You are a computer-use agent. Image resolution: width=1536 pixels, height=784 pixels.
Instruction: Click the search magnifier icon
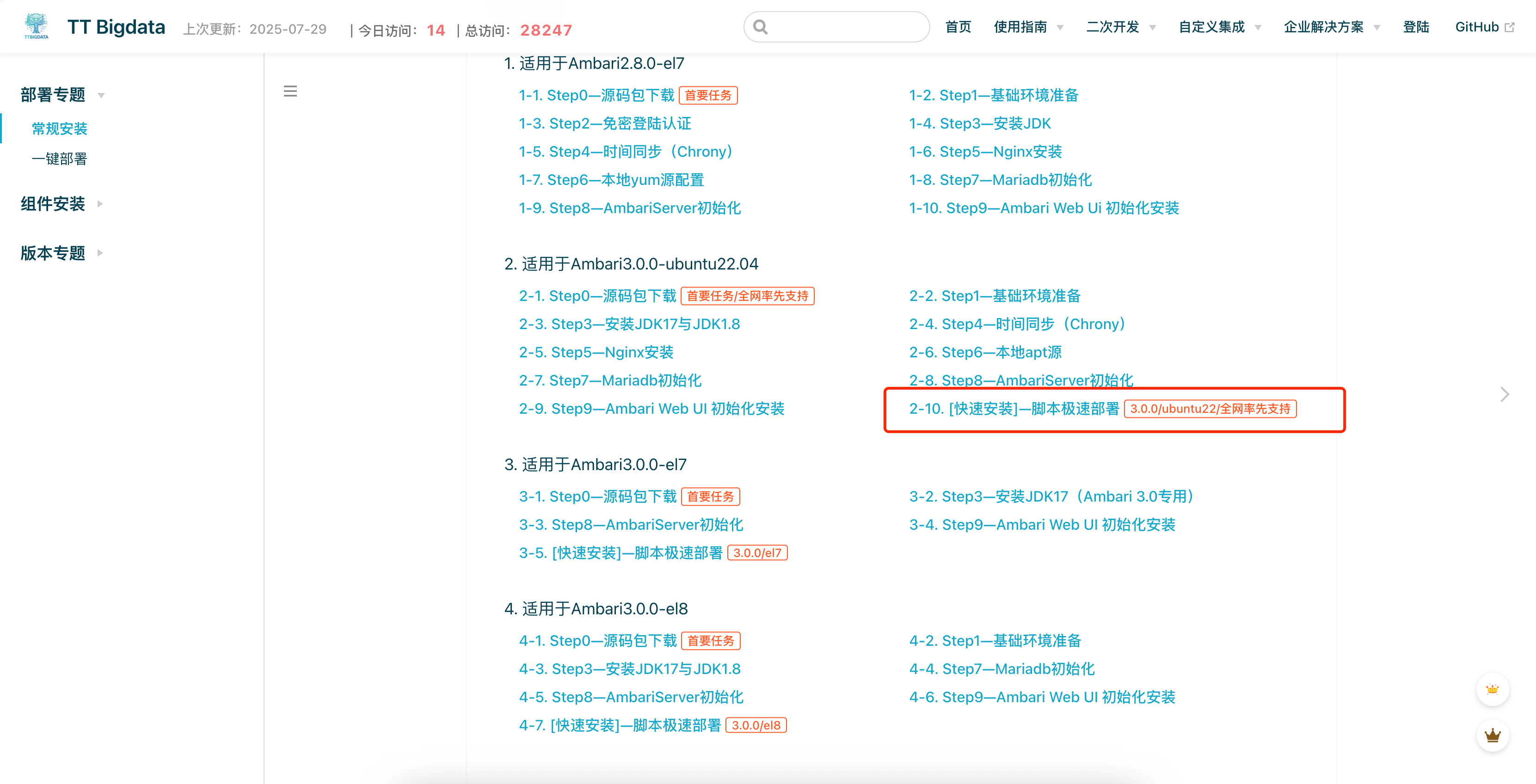tap(760, 27)
